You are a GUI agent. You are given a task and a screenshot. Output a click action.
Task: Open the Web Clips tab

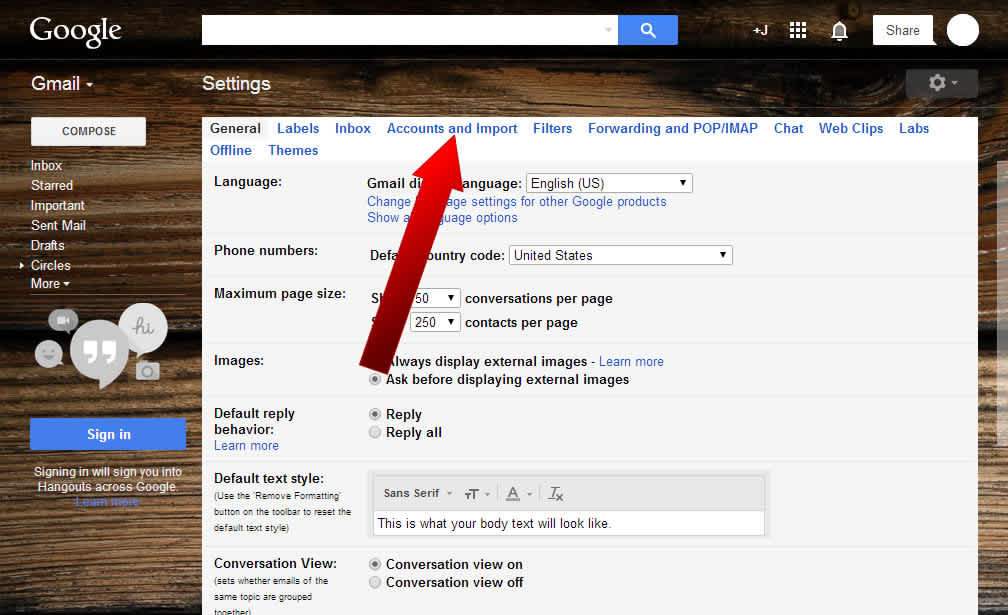[x=850, y=129]
